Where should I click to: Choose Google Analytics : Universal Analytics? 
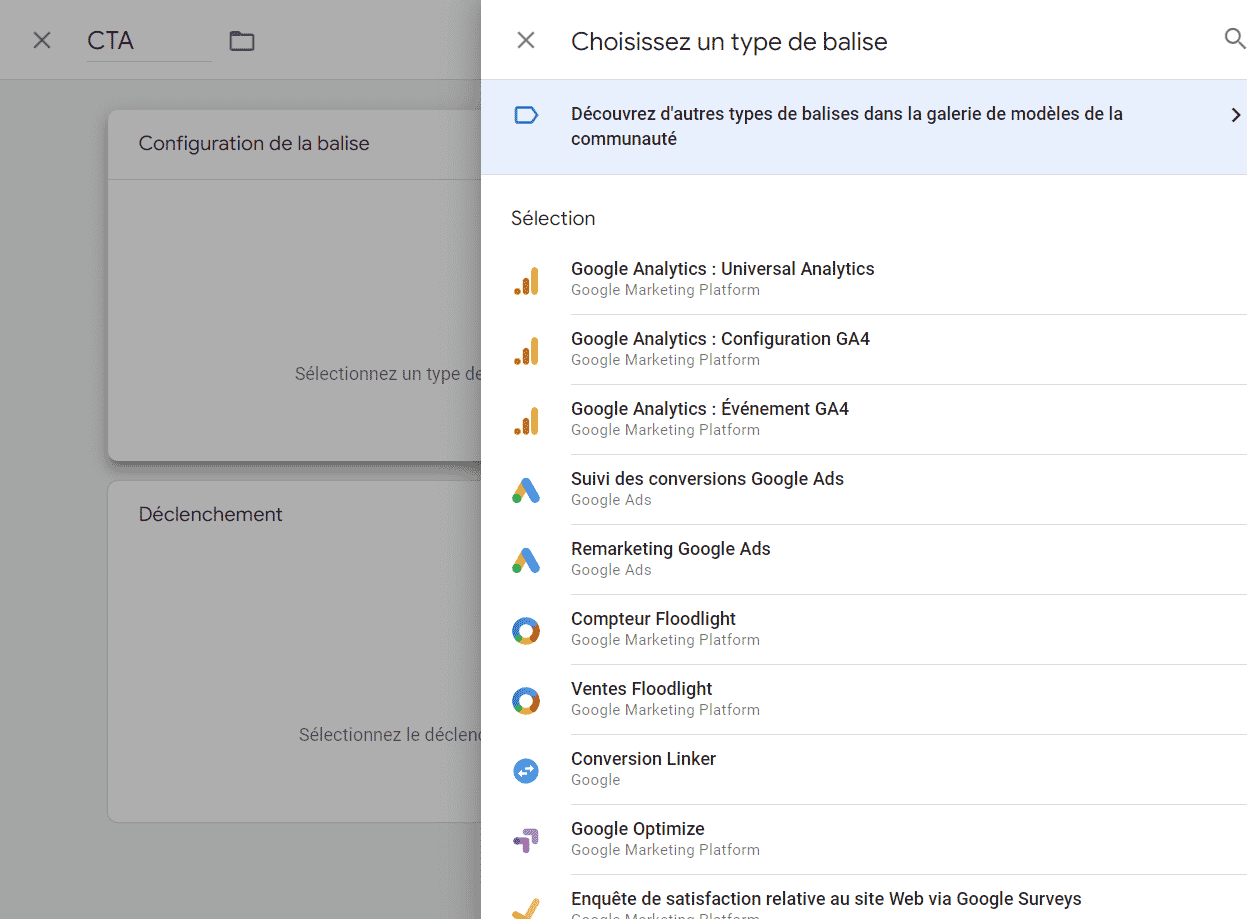[723, 269]
